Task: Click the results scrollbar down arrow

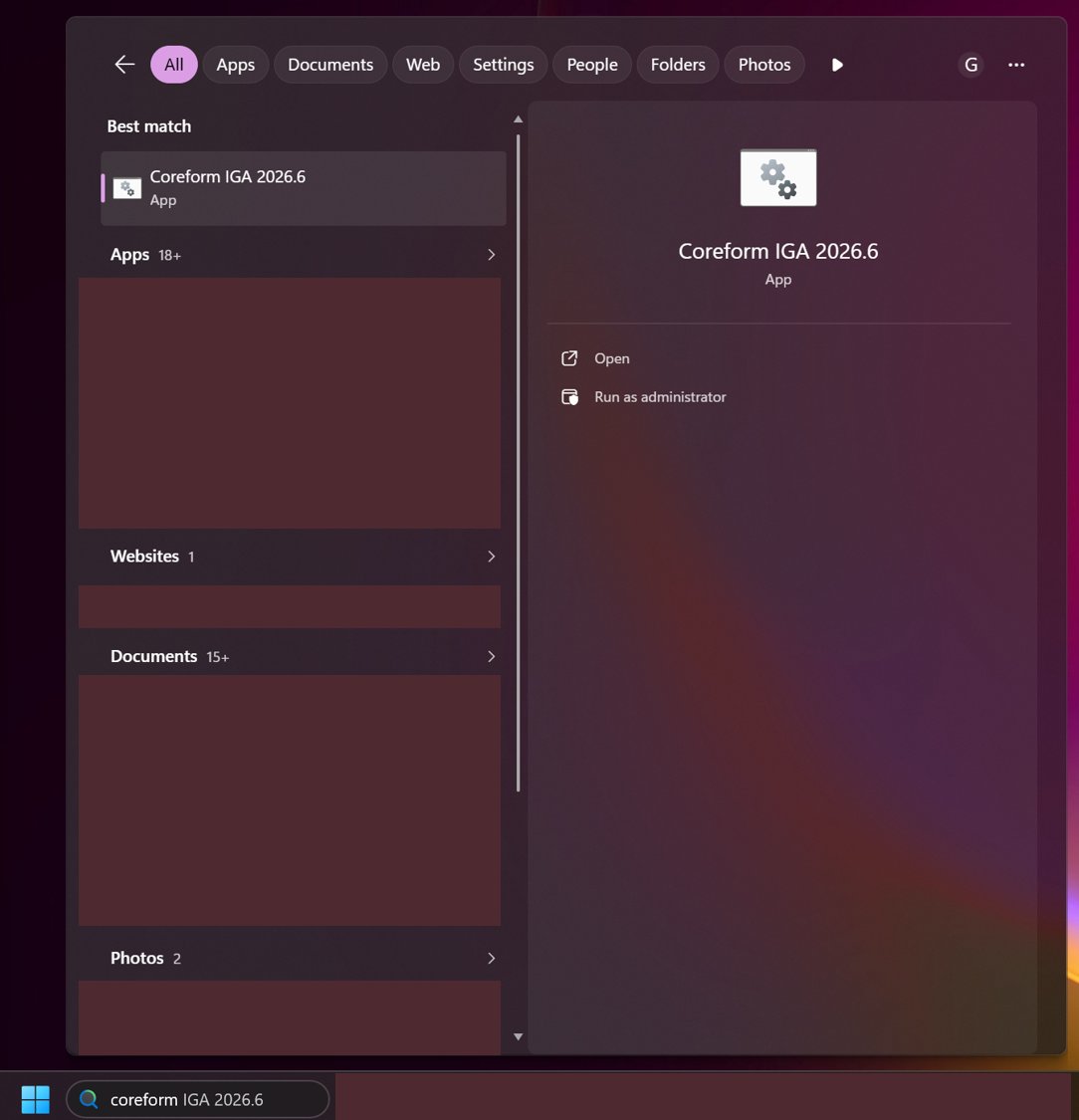Action: click(x=518, y=1036)
